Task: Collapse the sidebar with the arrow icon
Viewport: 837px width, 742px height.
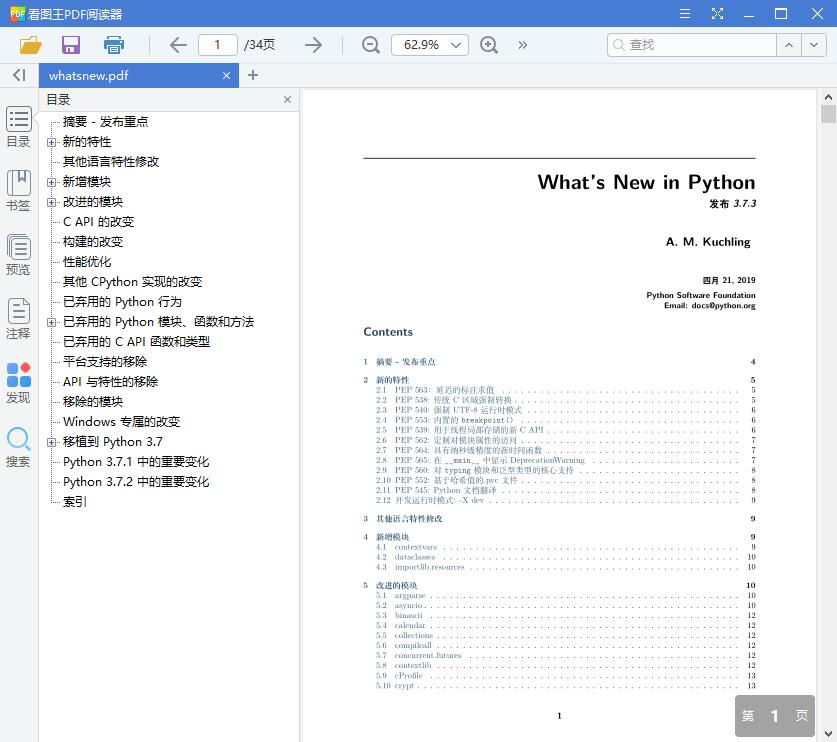Action: [19, 75]
